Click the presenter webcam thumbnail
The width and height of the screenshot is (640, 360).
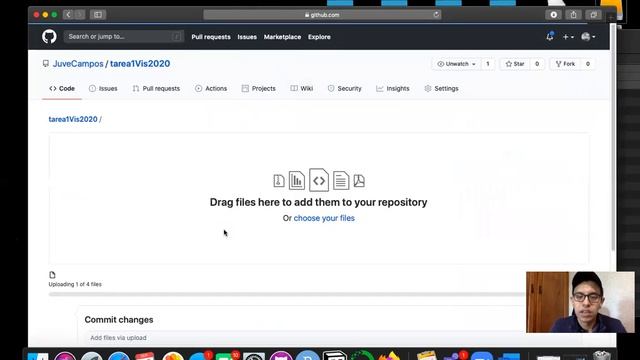point(580,302)
